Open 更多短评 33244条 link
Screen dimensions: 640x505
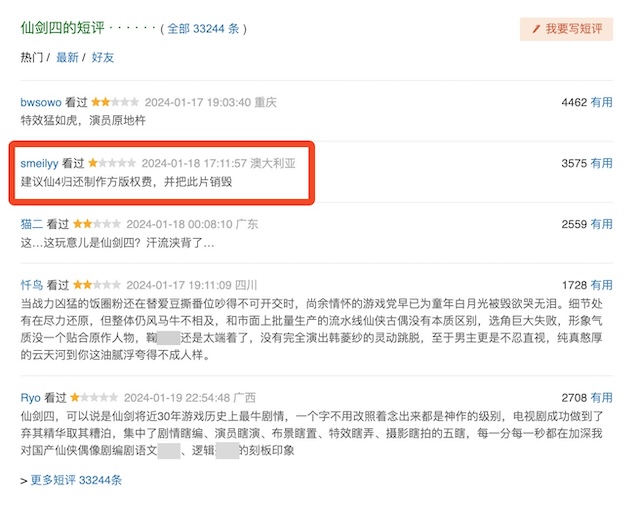[x=76, y=480]
